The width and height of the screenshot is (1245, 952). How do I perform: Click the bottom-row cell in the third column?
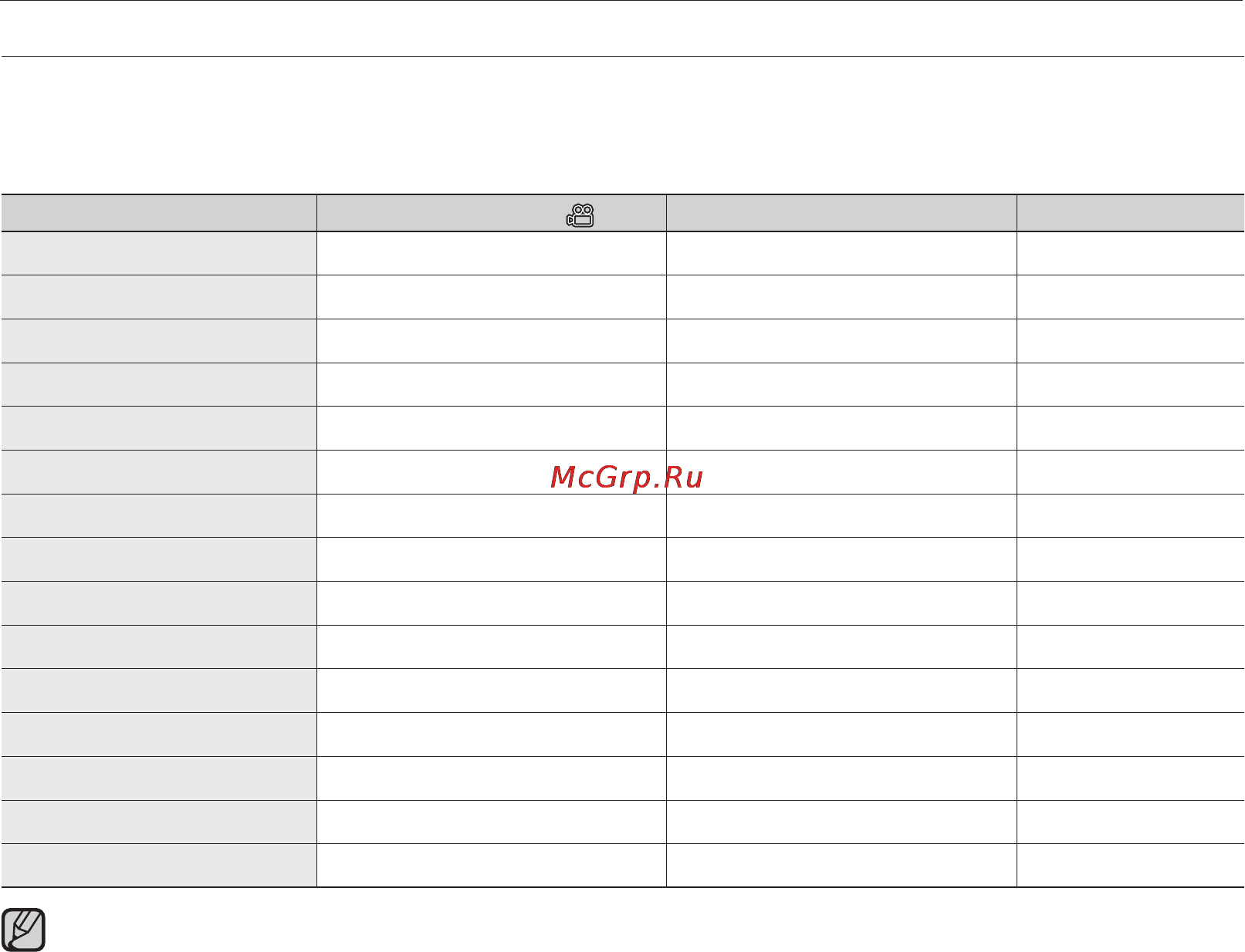[841, 865]
